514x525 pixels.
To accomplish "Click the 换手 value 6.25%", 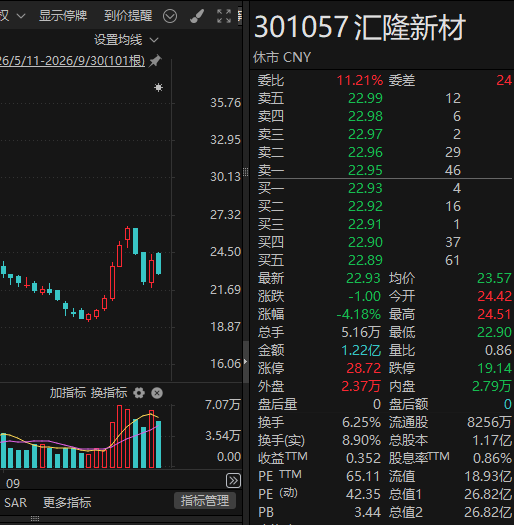I will click(361, 423).
